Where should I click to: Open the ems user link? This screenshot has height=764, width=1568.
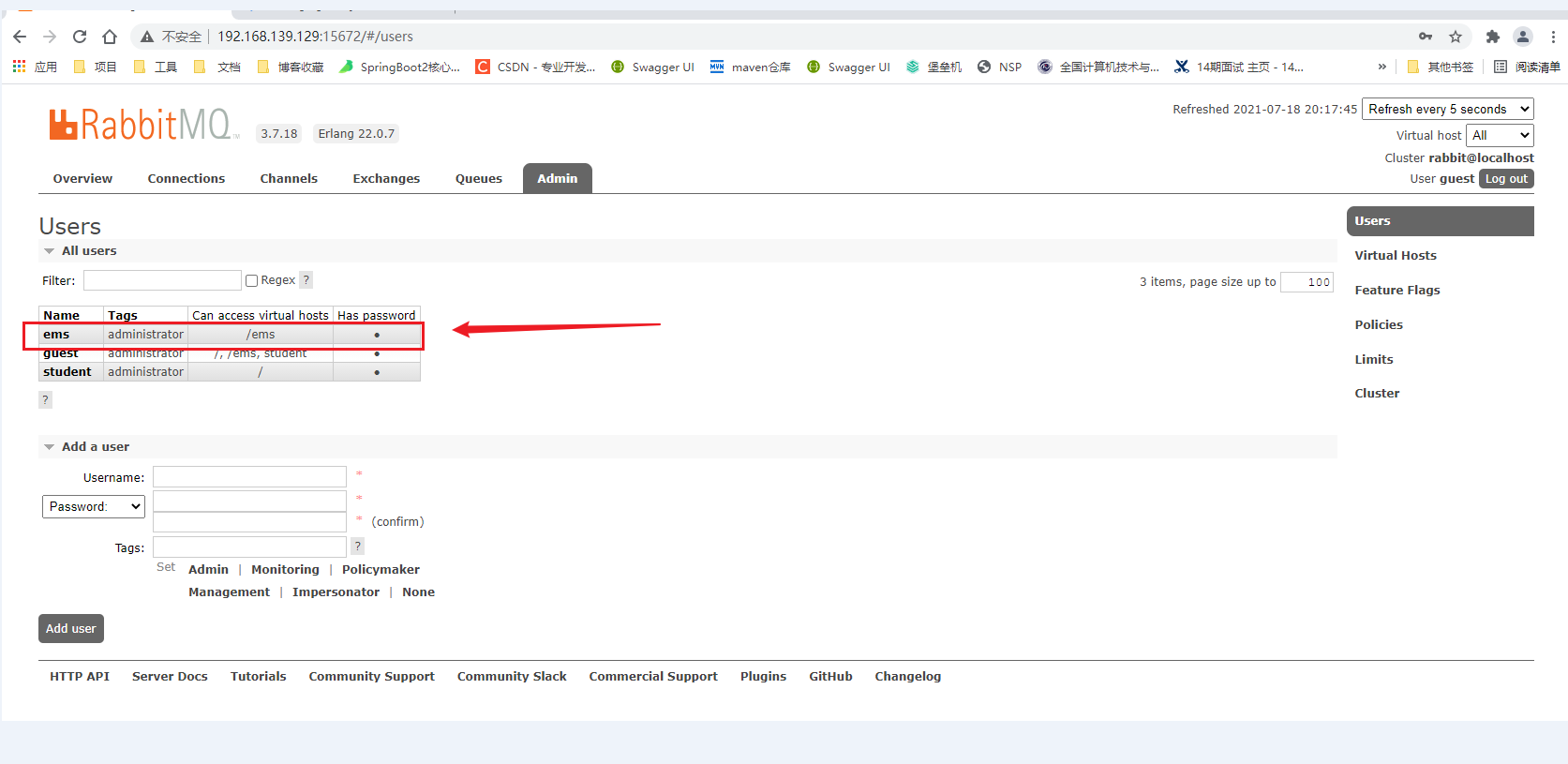click(x=56, y=335)
